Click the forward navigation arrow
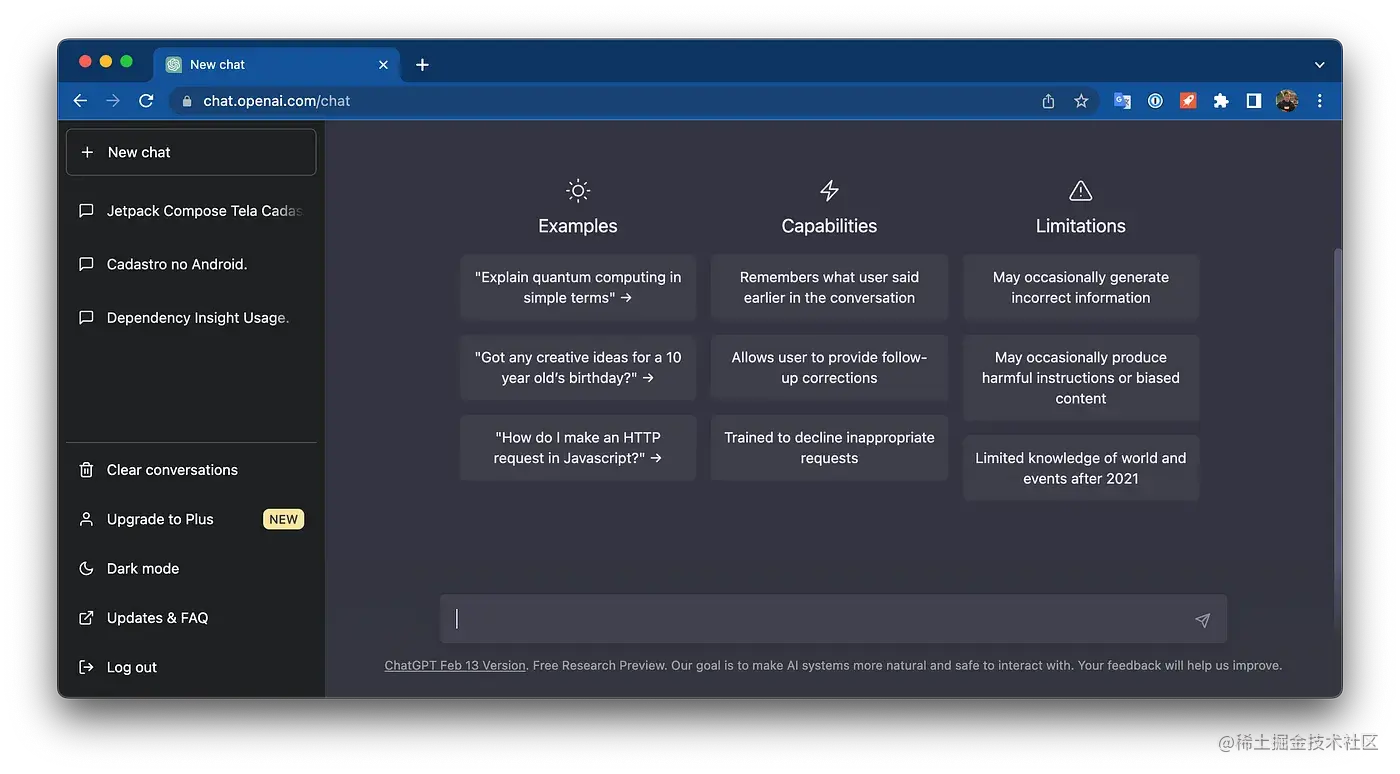The image size is (1400, 774). (113, 101)
